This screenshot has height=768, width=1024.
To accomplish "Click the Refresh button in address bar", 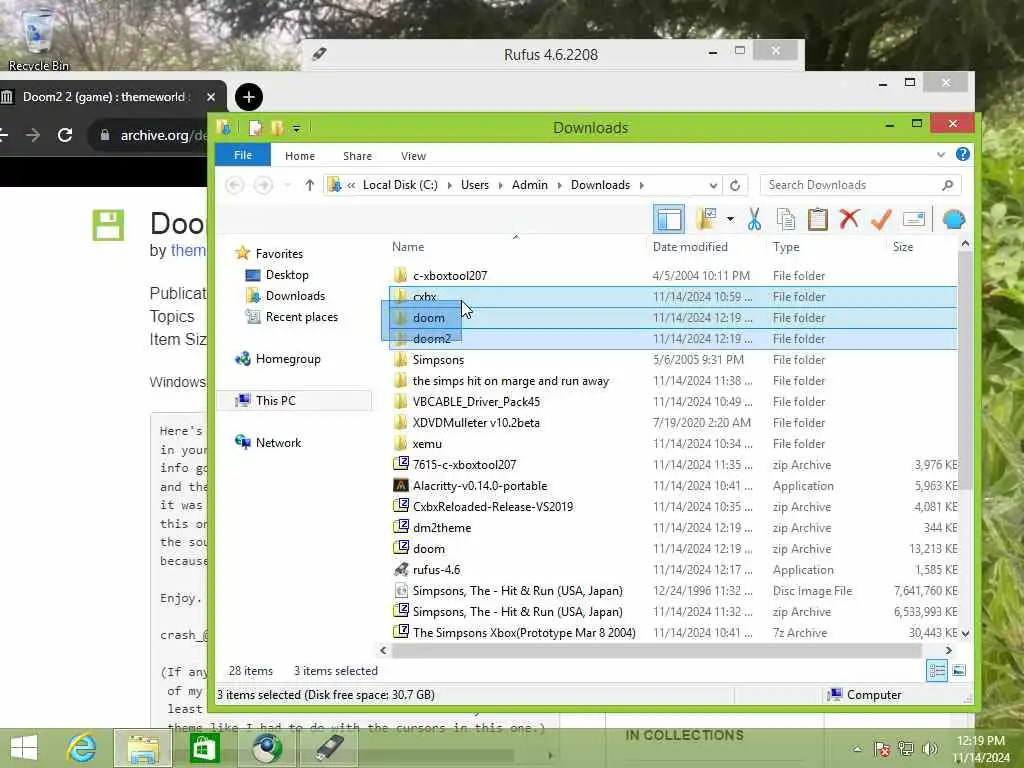I will (x=735, y=185).
